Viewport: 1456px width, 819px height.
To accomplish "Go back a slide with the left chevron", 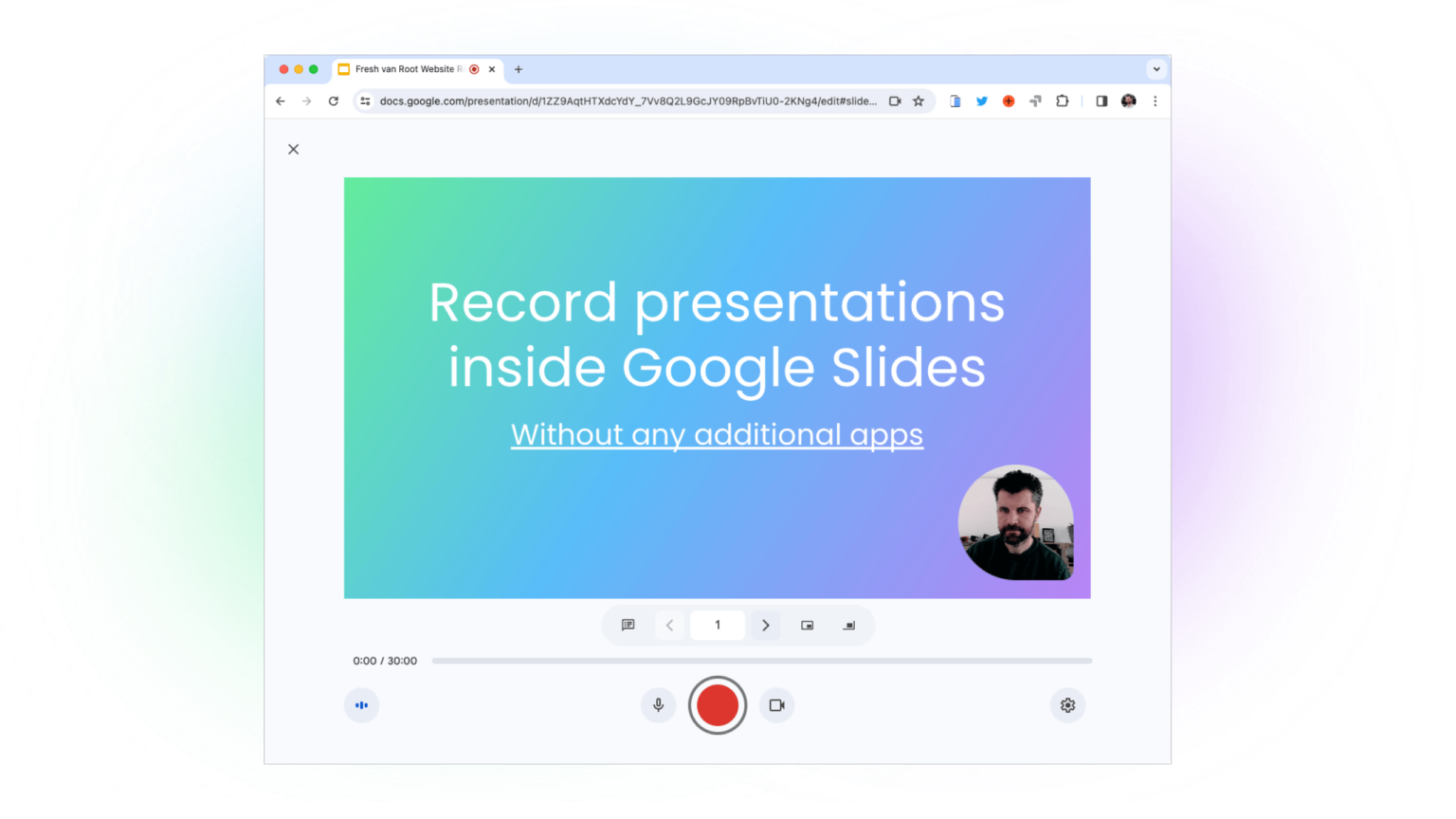I will click(x=670, y=625).
